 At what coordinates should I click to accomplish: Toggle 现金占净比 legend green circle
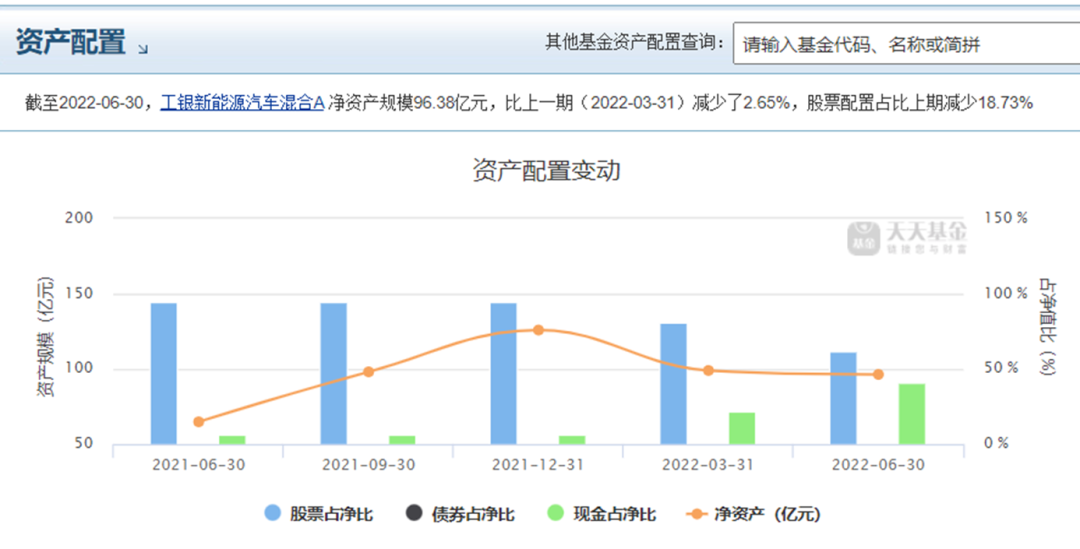(555, 513)
